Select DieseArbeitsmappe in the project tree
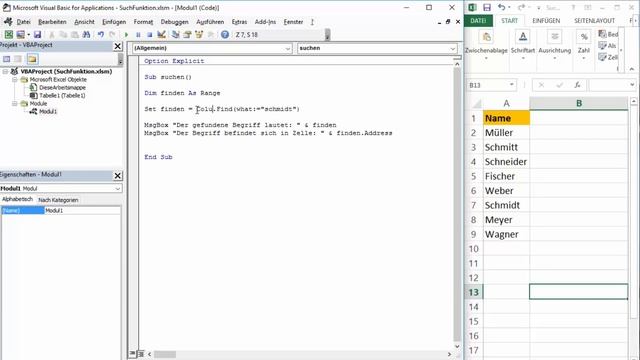Image resolution: width=640 pixels, height=360 pixels. [x=62, y=87]
